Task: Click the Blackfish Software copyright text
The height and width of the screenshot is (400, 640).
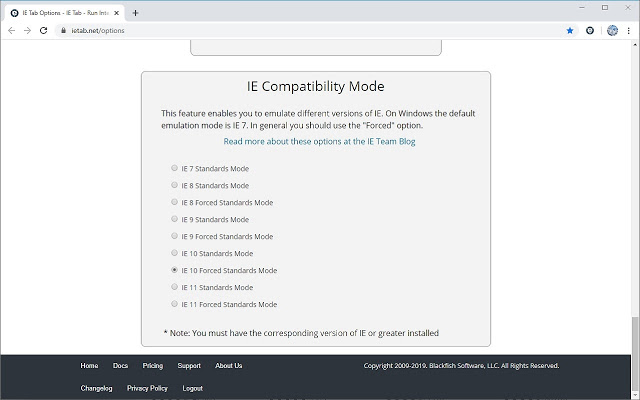Action: 461,366
